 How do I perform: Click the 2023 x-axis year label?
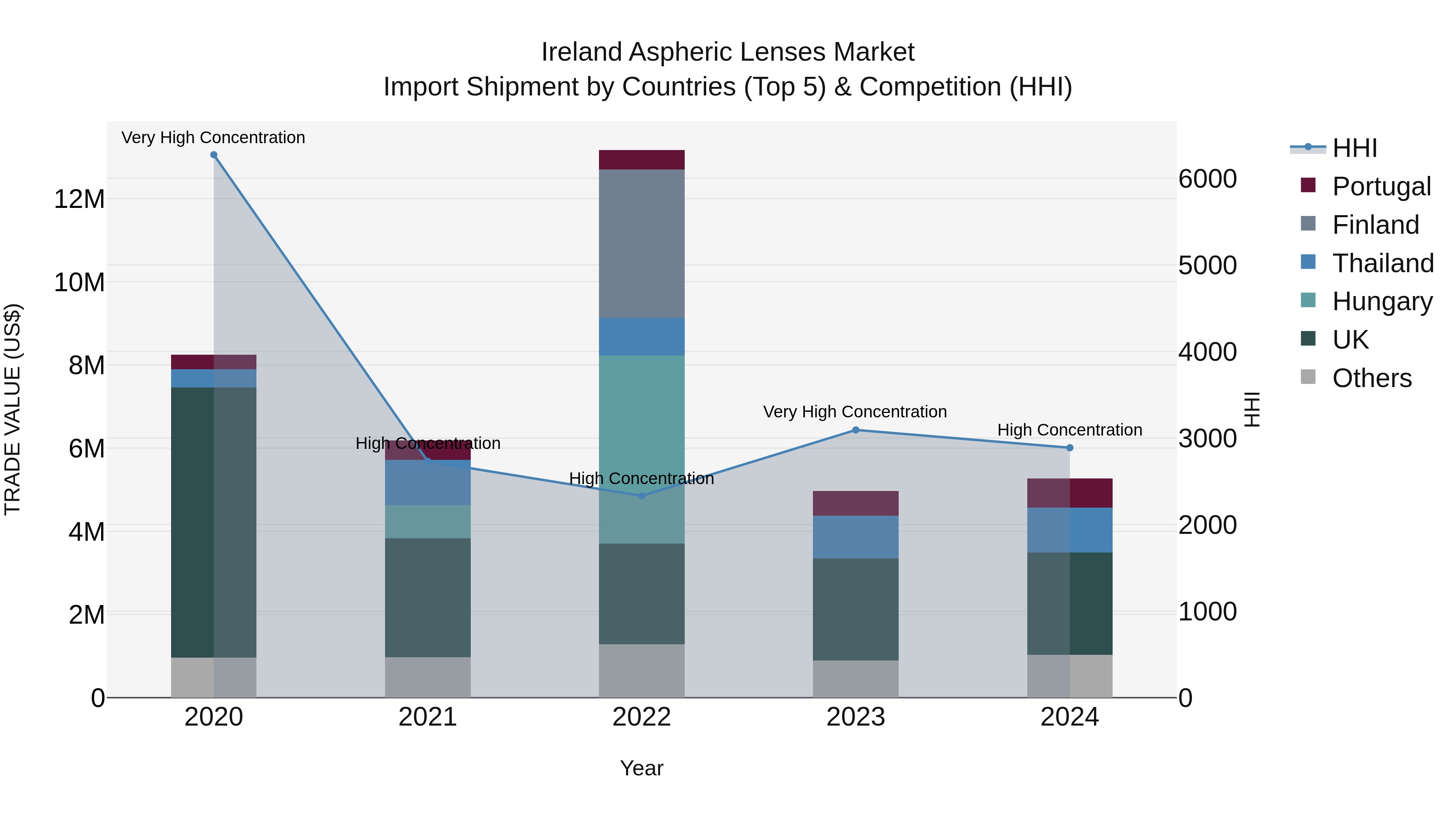856,717
